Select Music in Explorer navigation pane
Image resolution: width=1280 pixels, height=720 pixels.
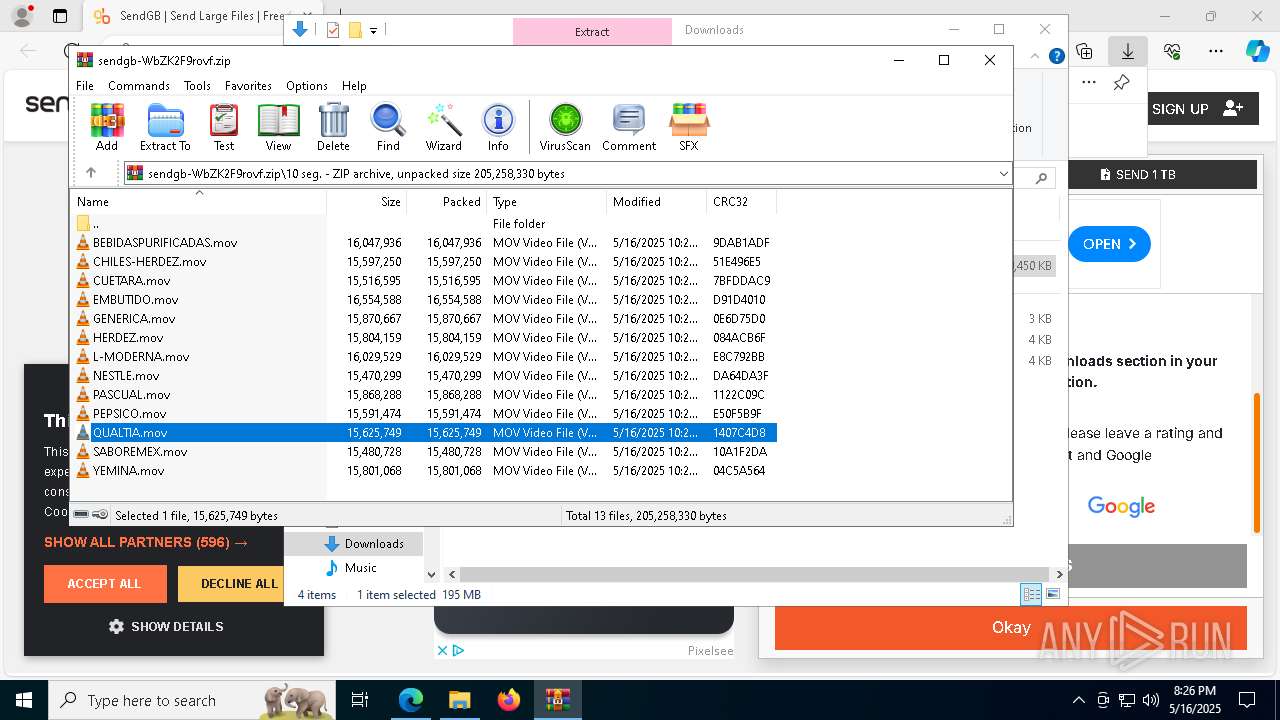click(359, 568)
